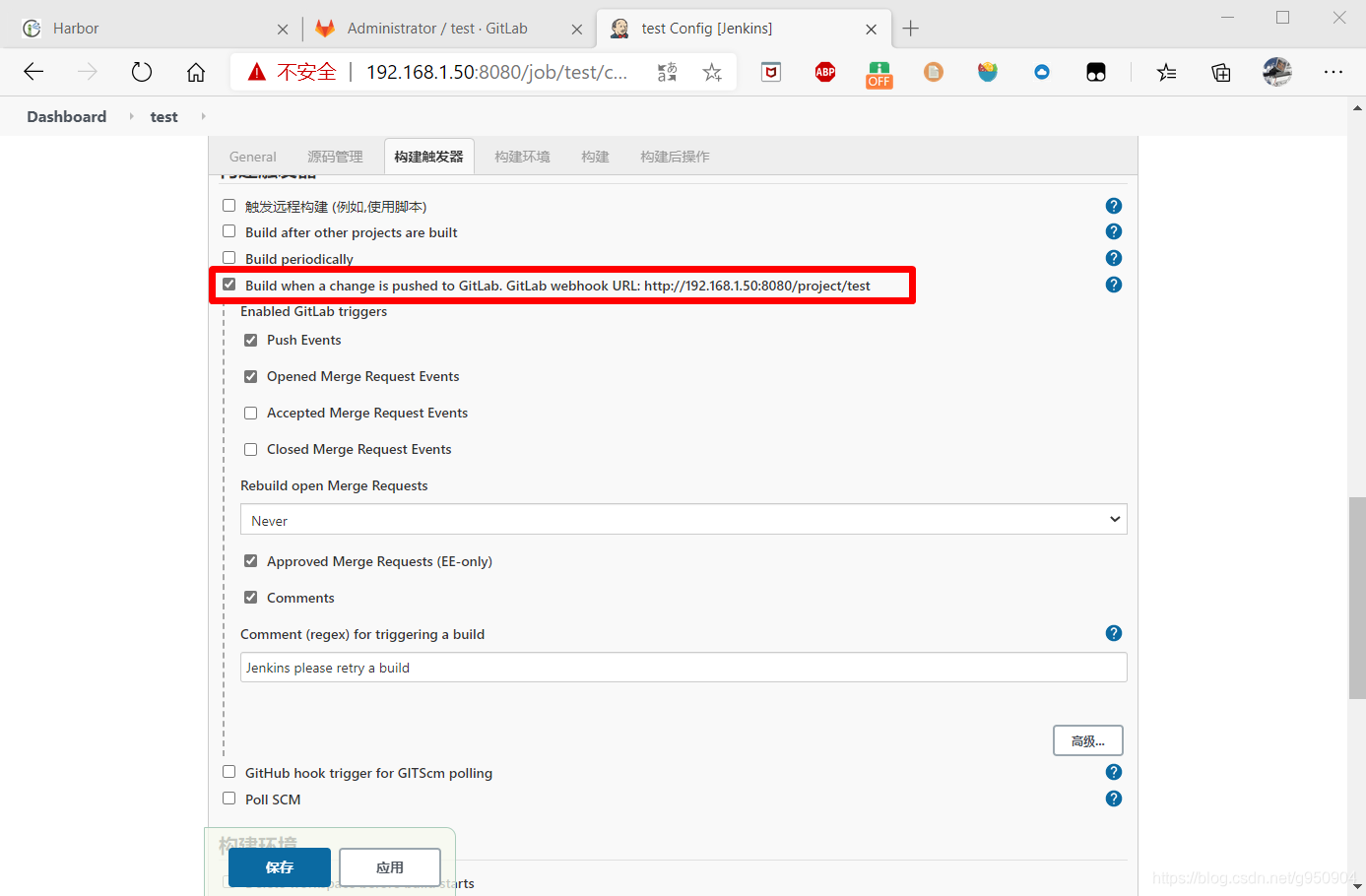Open Rebuild open Merge Requests dropdown
The height and width of the screenshot is (896, 1366).
(683, 520)
